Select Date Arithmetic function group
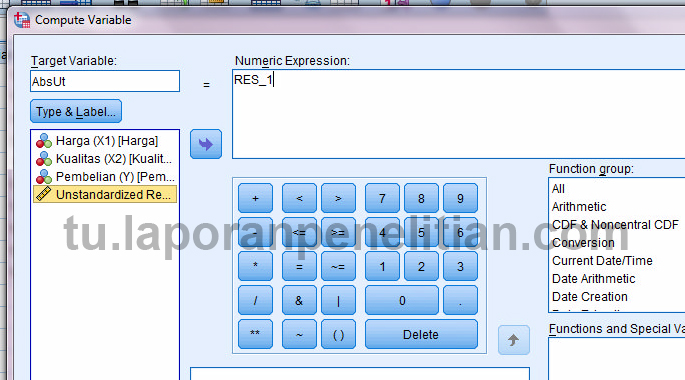Image resolution: width=685 pixels, height=380 pixels. [x=593, y=278]
